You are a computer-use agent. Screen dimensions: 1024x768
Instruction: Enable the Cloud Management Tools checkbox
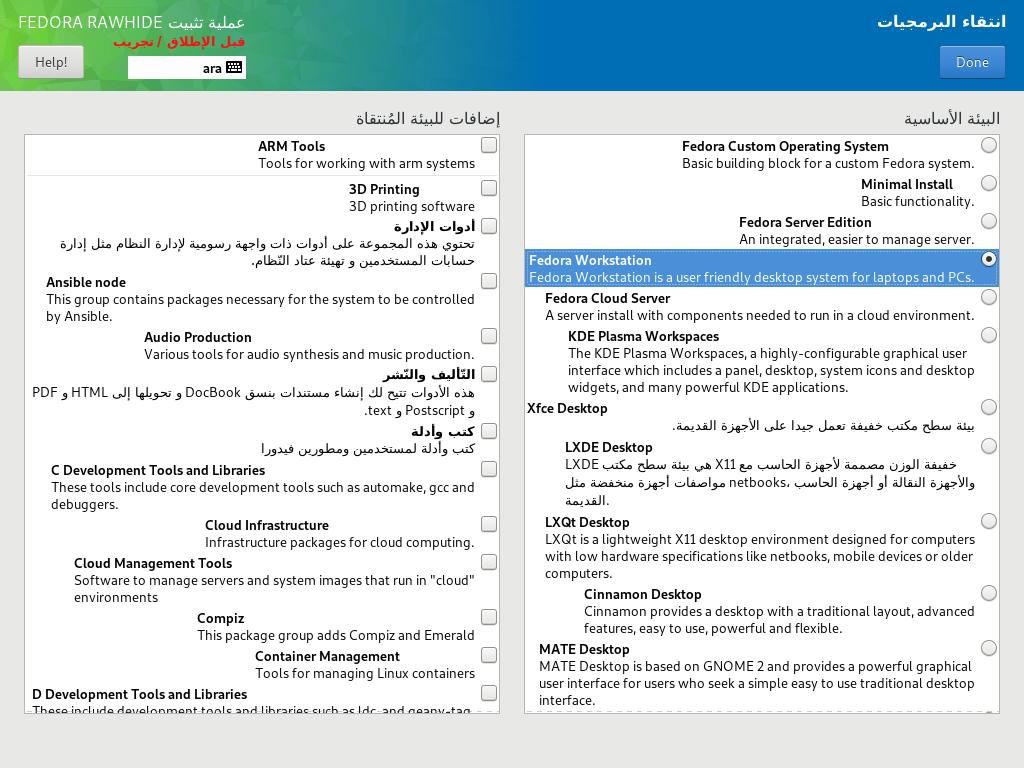489,562
